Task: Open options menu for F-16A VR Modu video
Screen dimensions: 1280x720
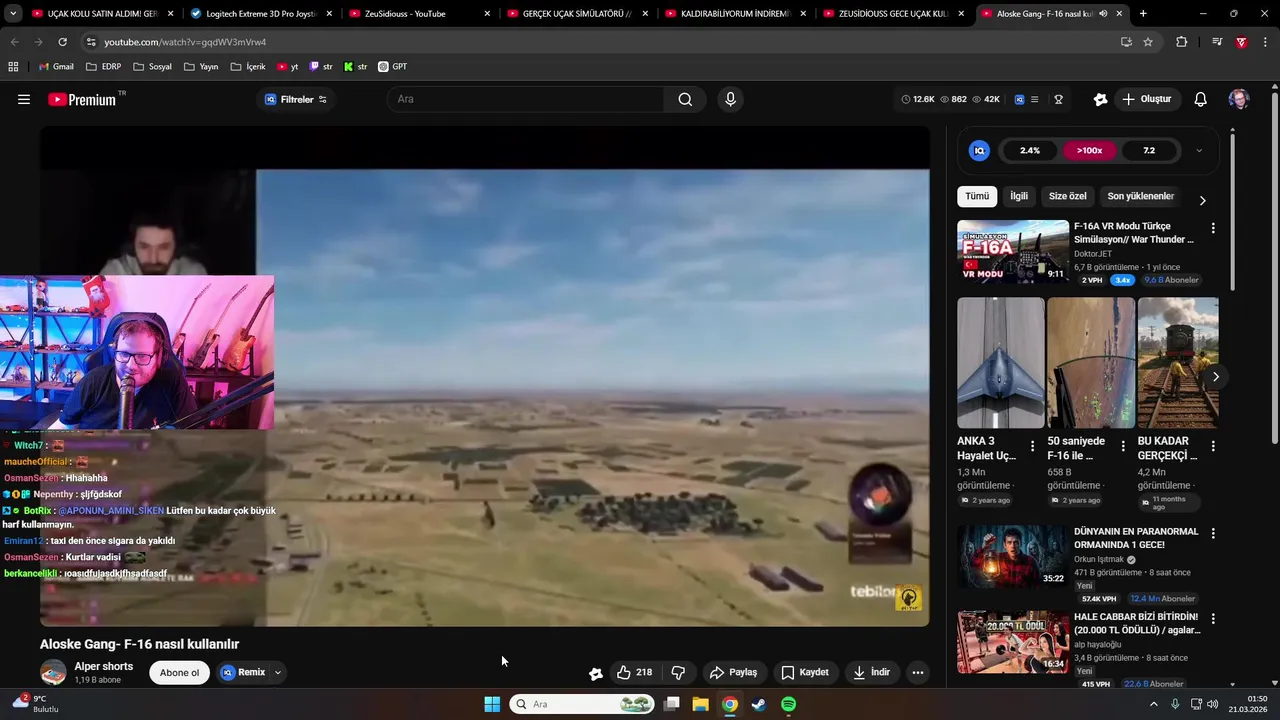Action: pyautogui.click(x=1213, y=228)
